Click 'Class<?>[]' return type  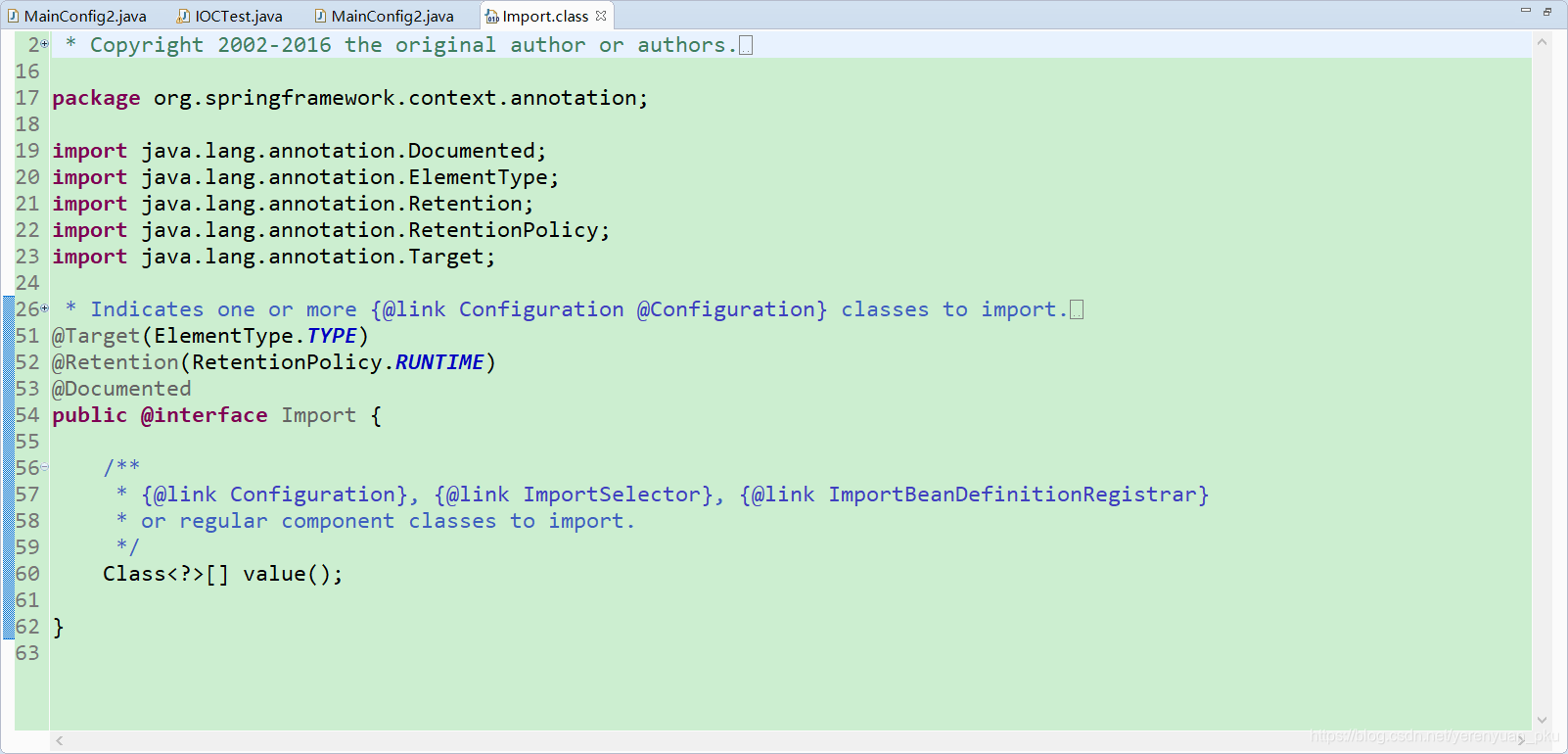point(166,574)
